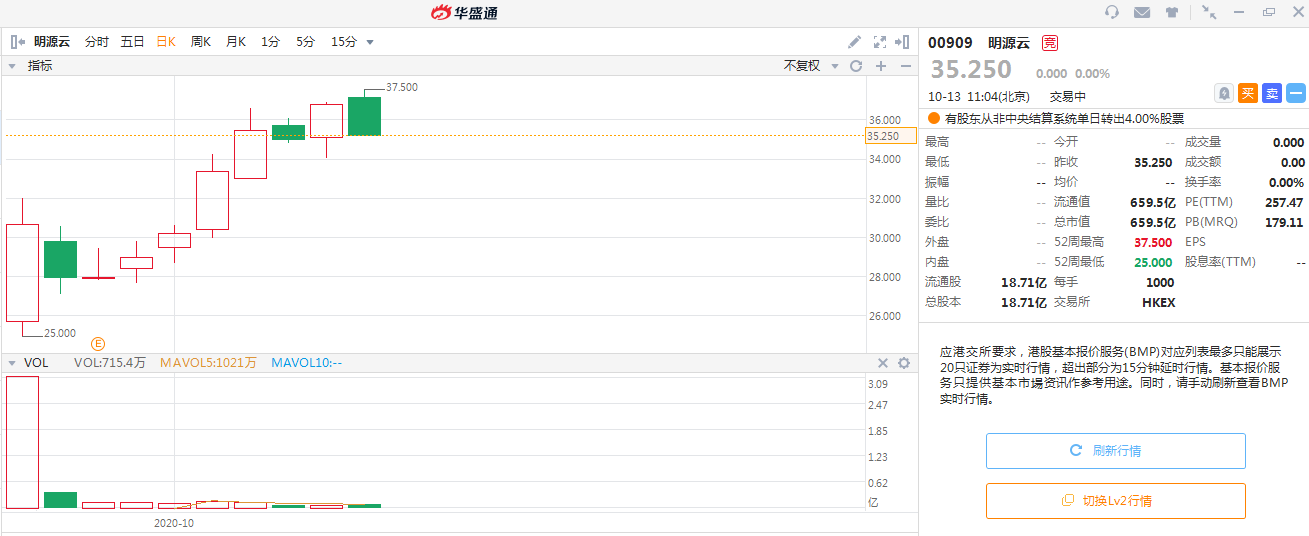Switch to 五日 five-day chart tab
The image size is (1309, 536).
click(132, 42)
